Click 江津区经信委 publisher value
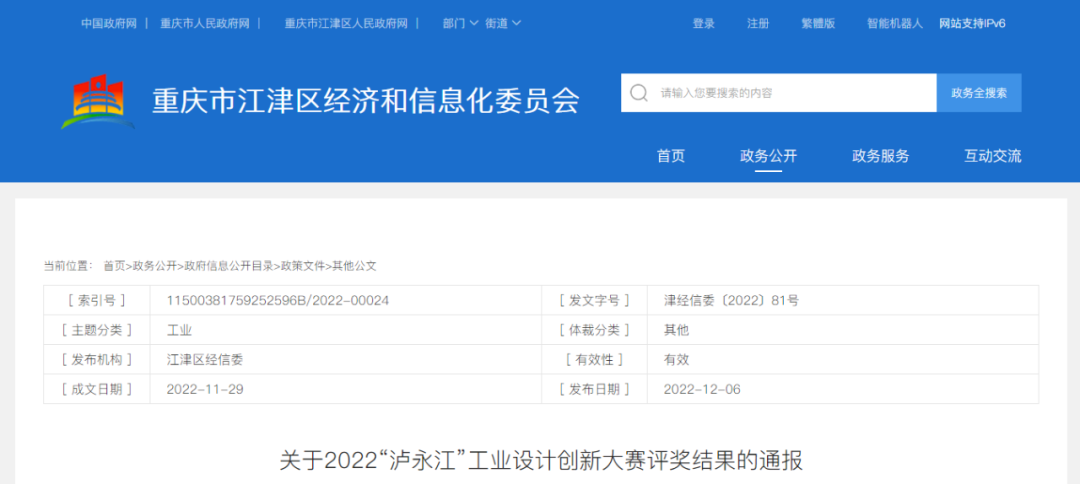Viewport: 1080px width, 484px height. pyautogui.click(x=205, y=359)
